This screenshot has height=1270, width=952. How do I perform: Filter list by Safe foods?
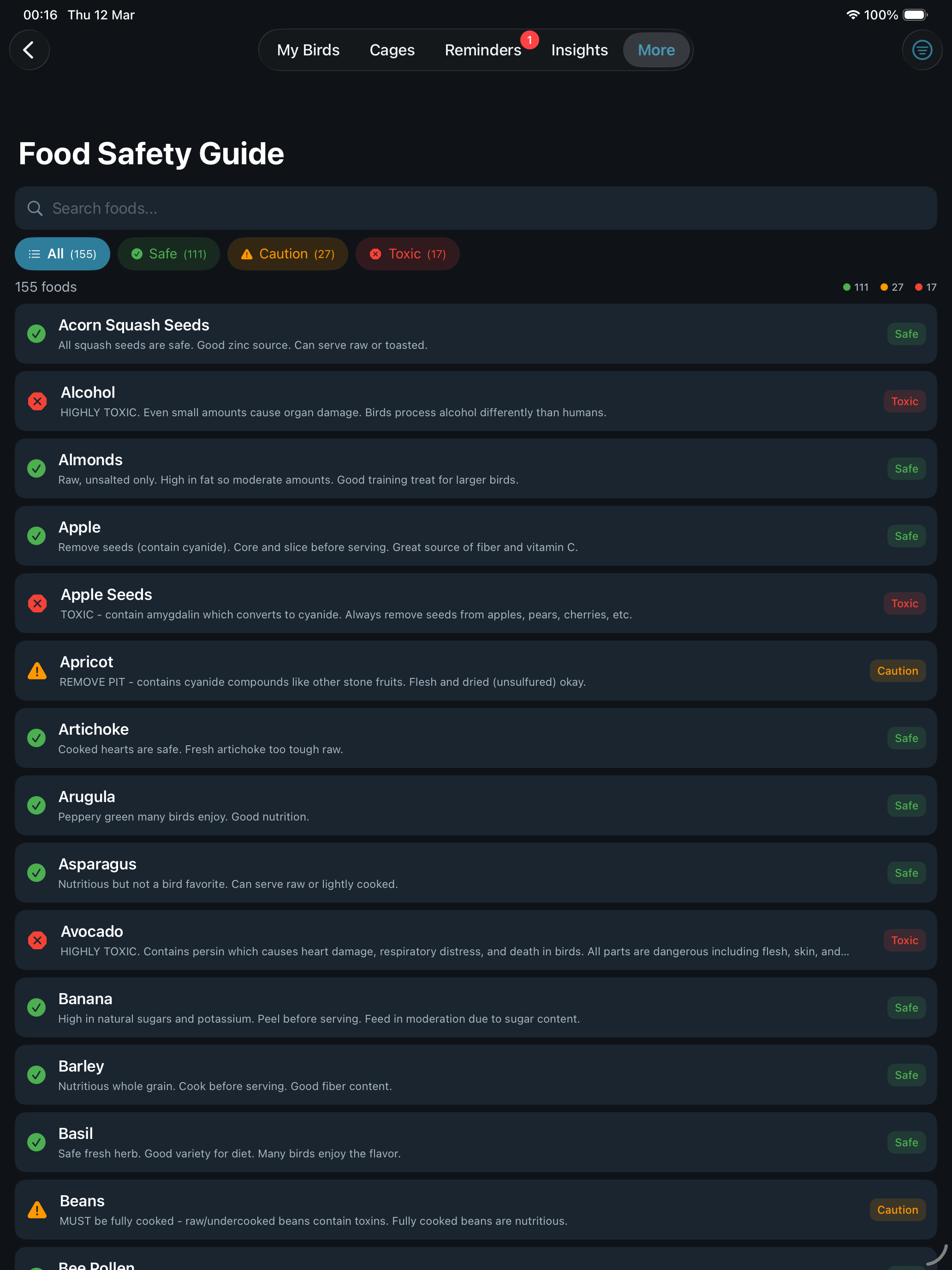coord(169,254)
